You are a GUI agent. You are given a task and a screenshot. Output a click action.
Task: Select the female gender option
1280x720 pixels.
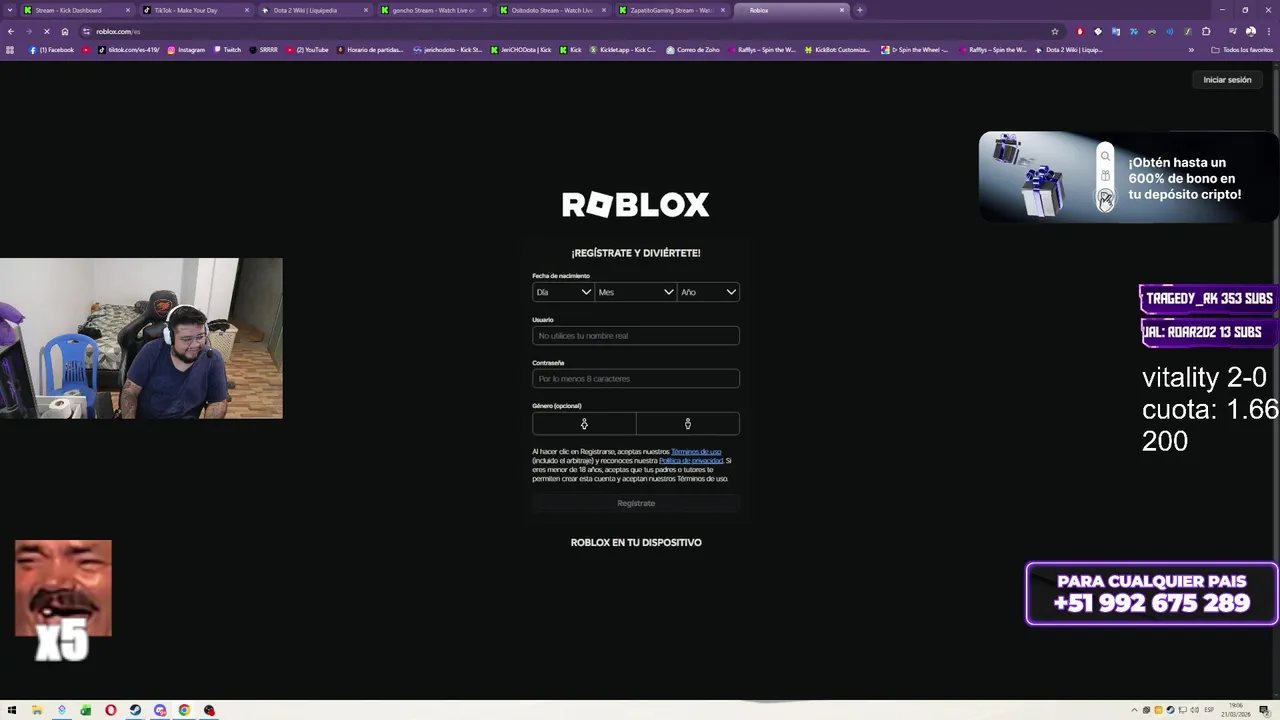(x=584, y=424)
